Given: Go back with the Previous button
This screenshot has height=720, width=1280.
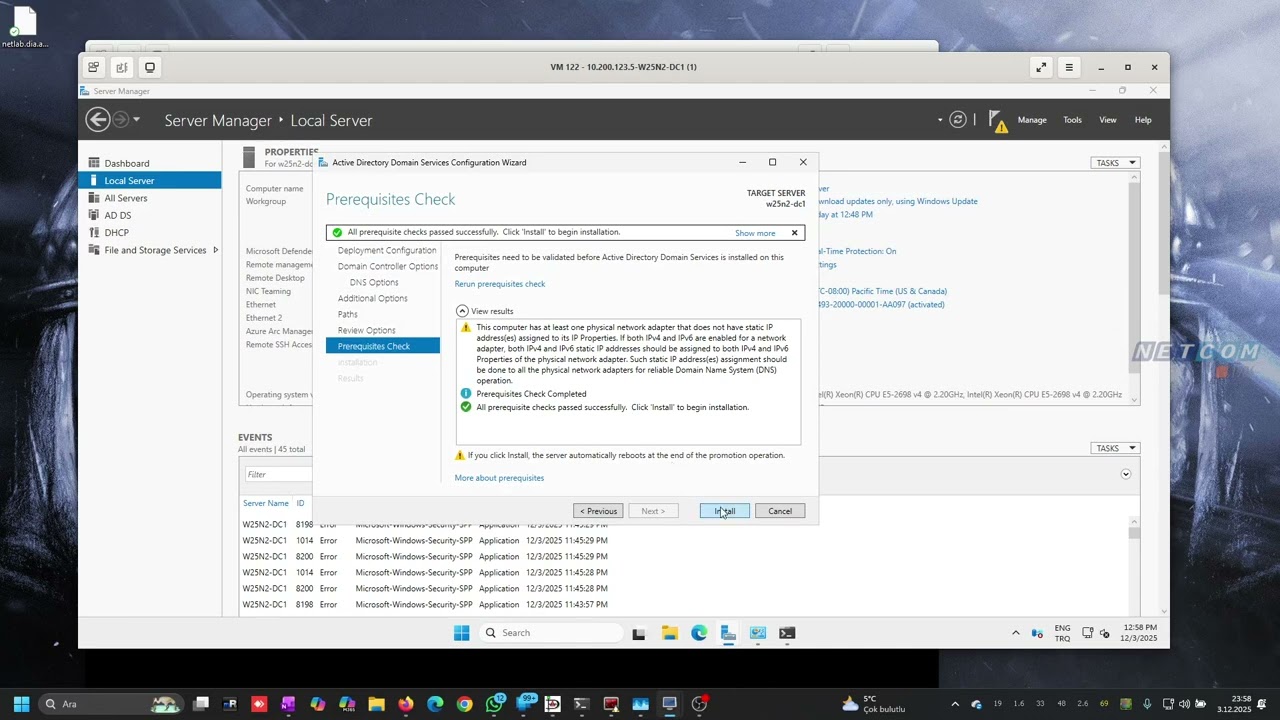Looking at the screenshot, I should pos(598,511).
